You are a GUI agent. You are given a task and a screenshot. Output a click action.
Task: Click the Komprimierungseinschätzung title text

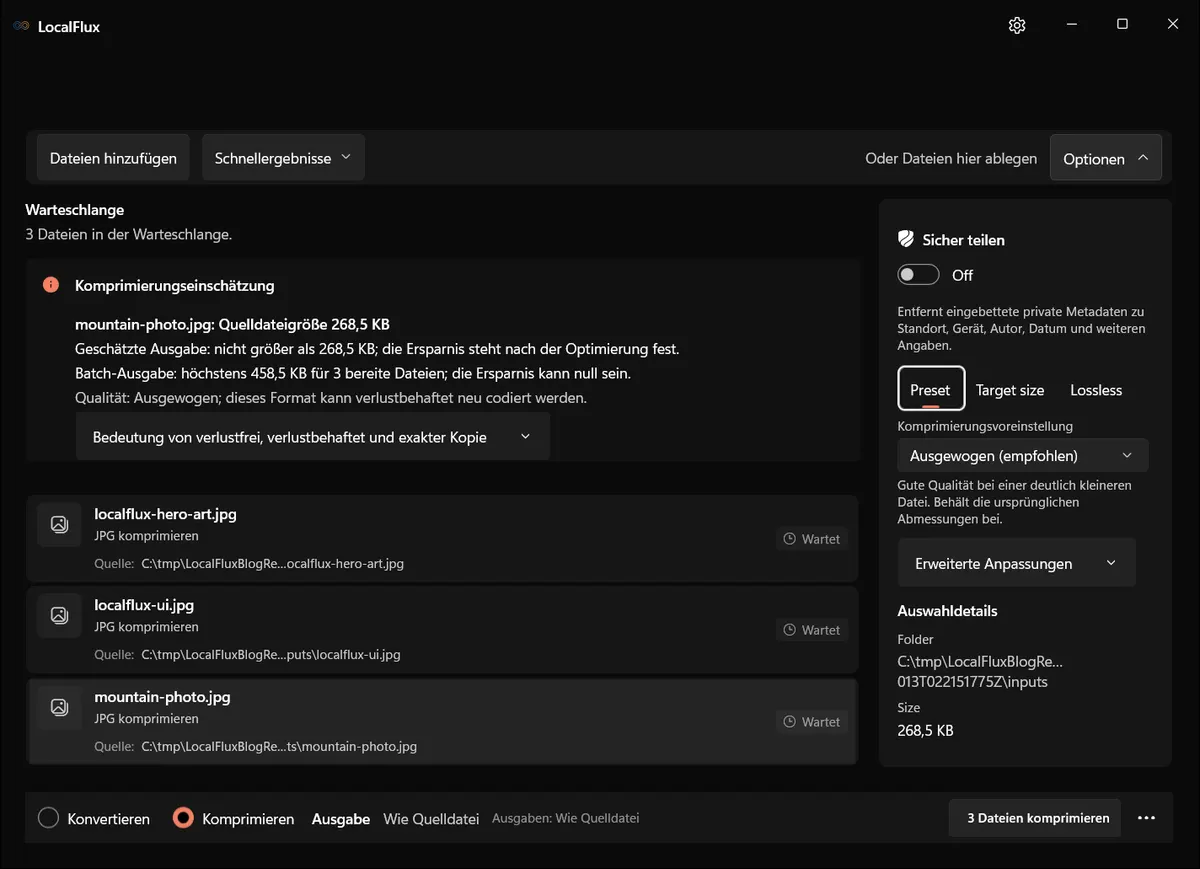point(175,285)
